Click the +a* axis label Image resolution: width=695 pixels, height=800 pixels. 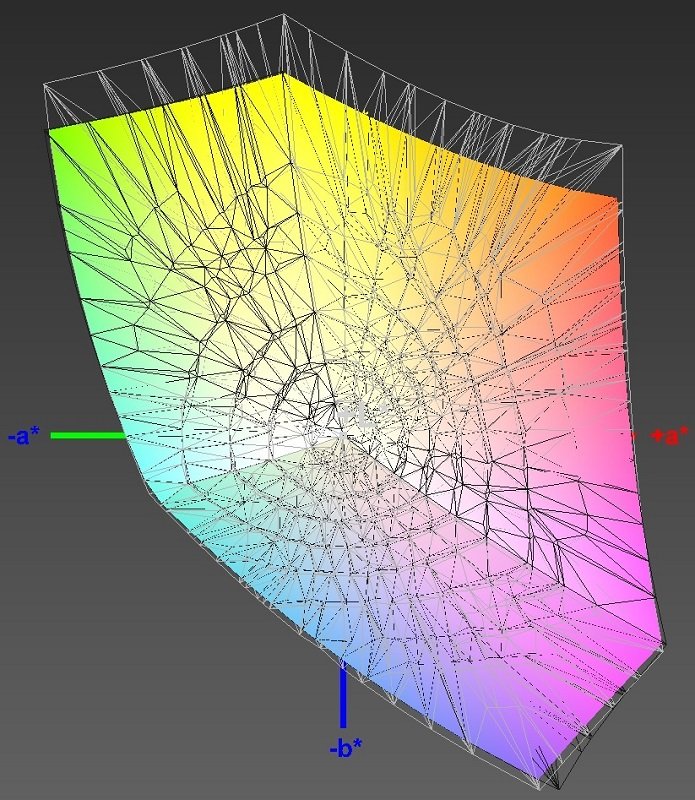[x=669, y=436]
